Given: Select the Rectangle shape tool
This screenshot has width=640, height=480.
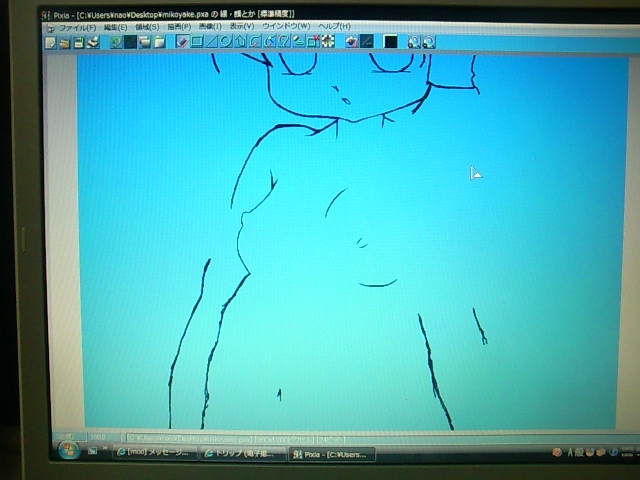Looking at the screenshot, I should tap(197, 42).
